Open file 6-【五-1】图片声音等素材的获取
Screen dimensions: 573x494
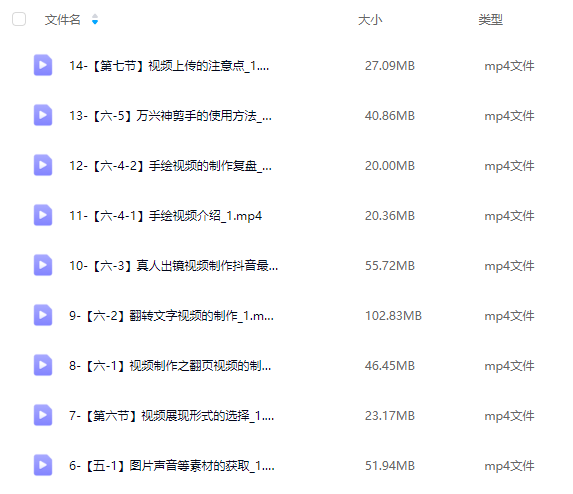(172, 466)
